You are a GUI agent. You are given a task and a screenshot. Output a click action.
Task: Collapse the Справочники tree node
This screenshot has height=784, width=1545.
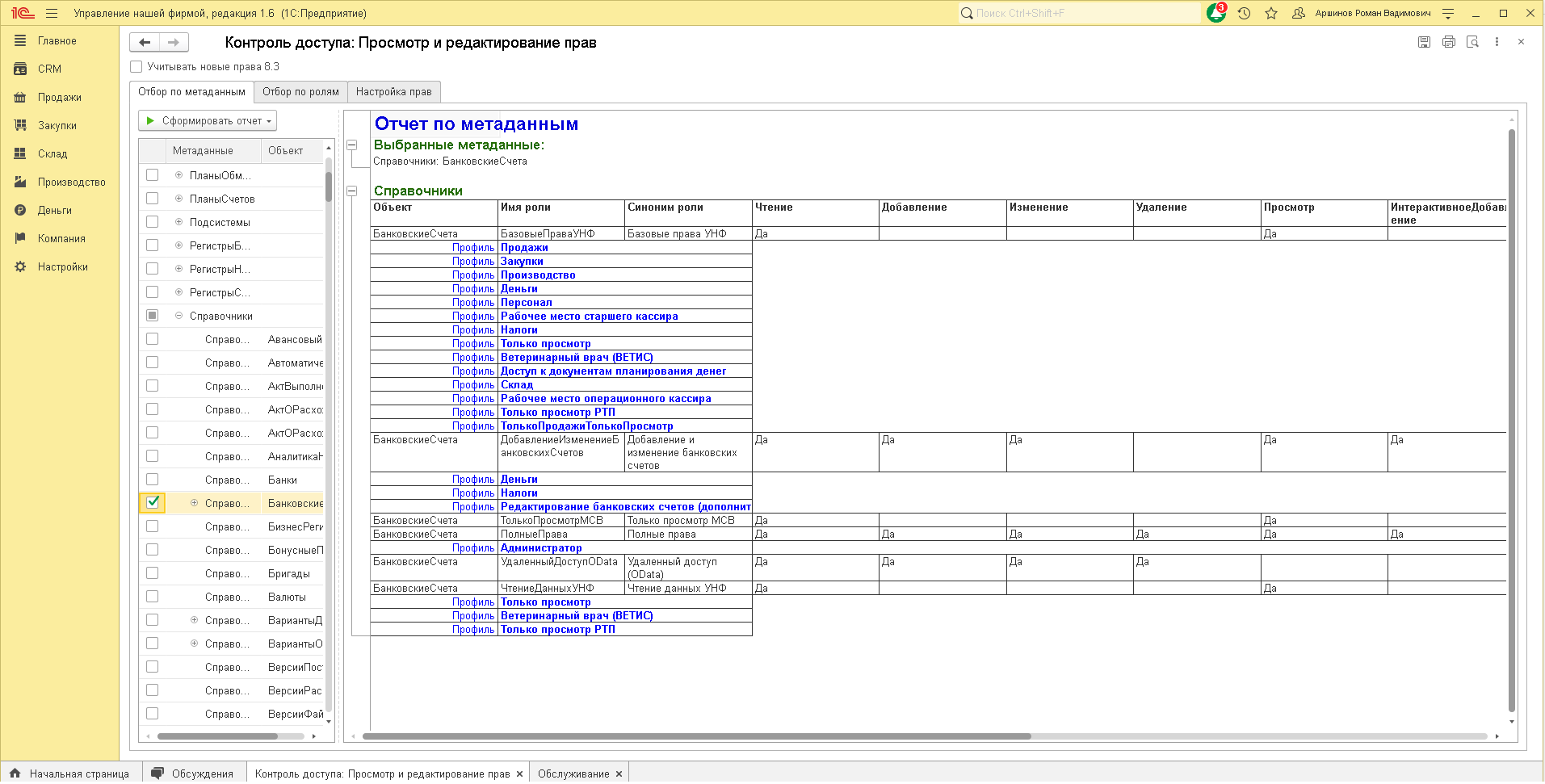click(178, 316)
